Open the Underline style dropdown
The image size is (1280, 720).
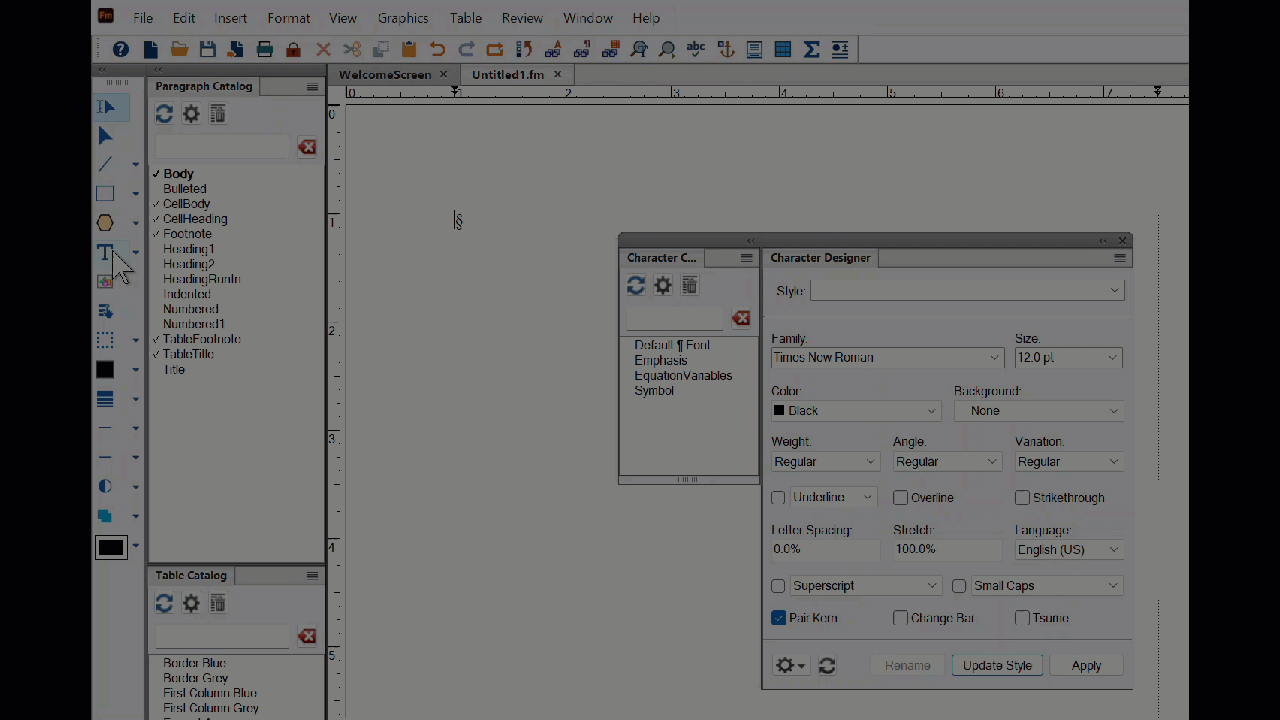pyautogui.click(x=833, y=497)
